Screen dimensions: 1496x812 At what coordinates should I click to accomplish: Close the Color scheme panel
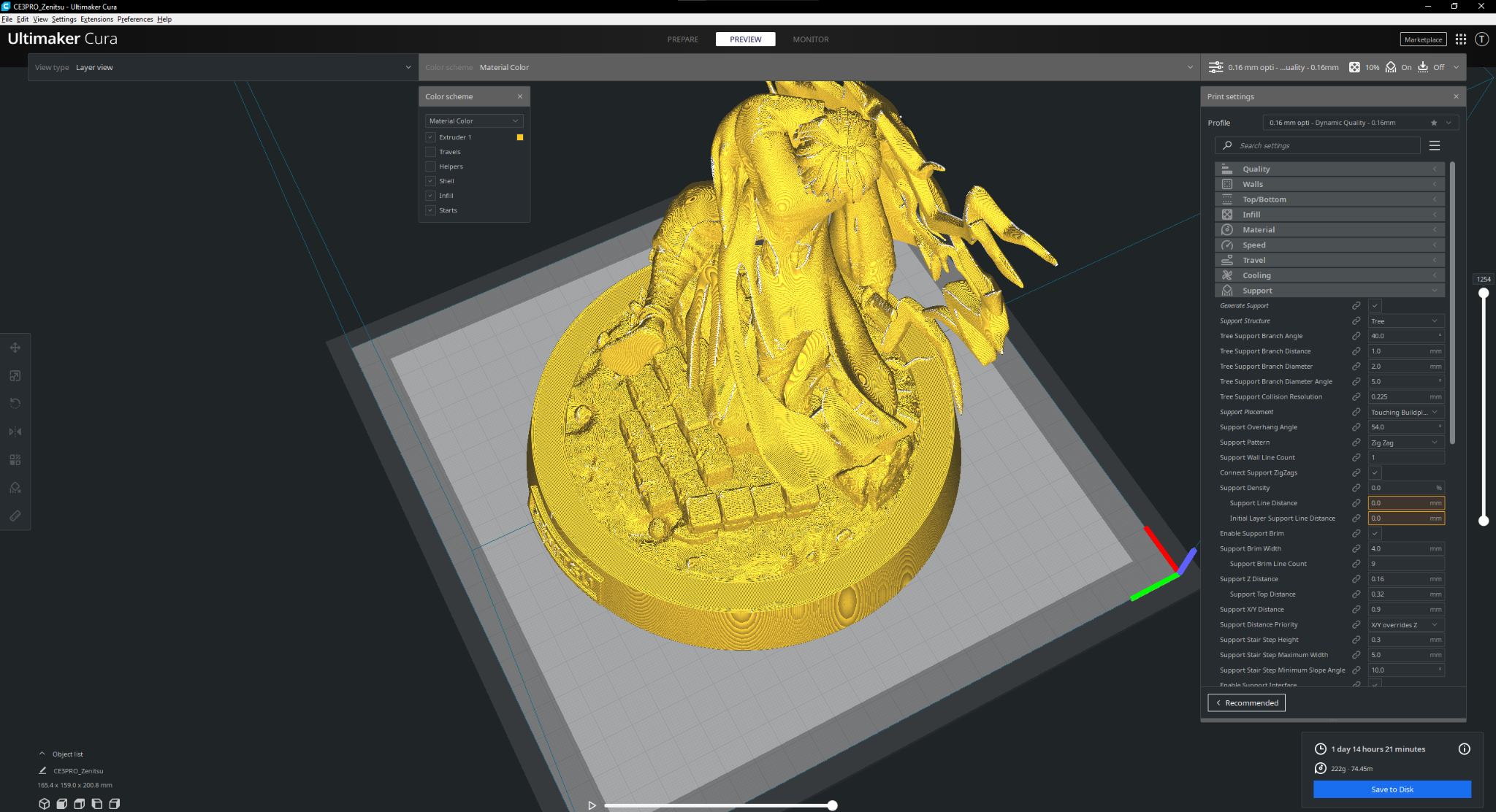coord(520,96)
